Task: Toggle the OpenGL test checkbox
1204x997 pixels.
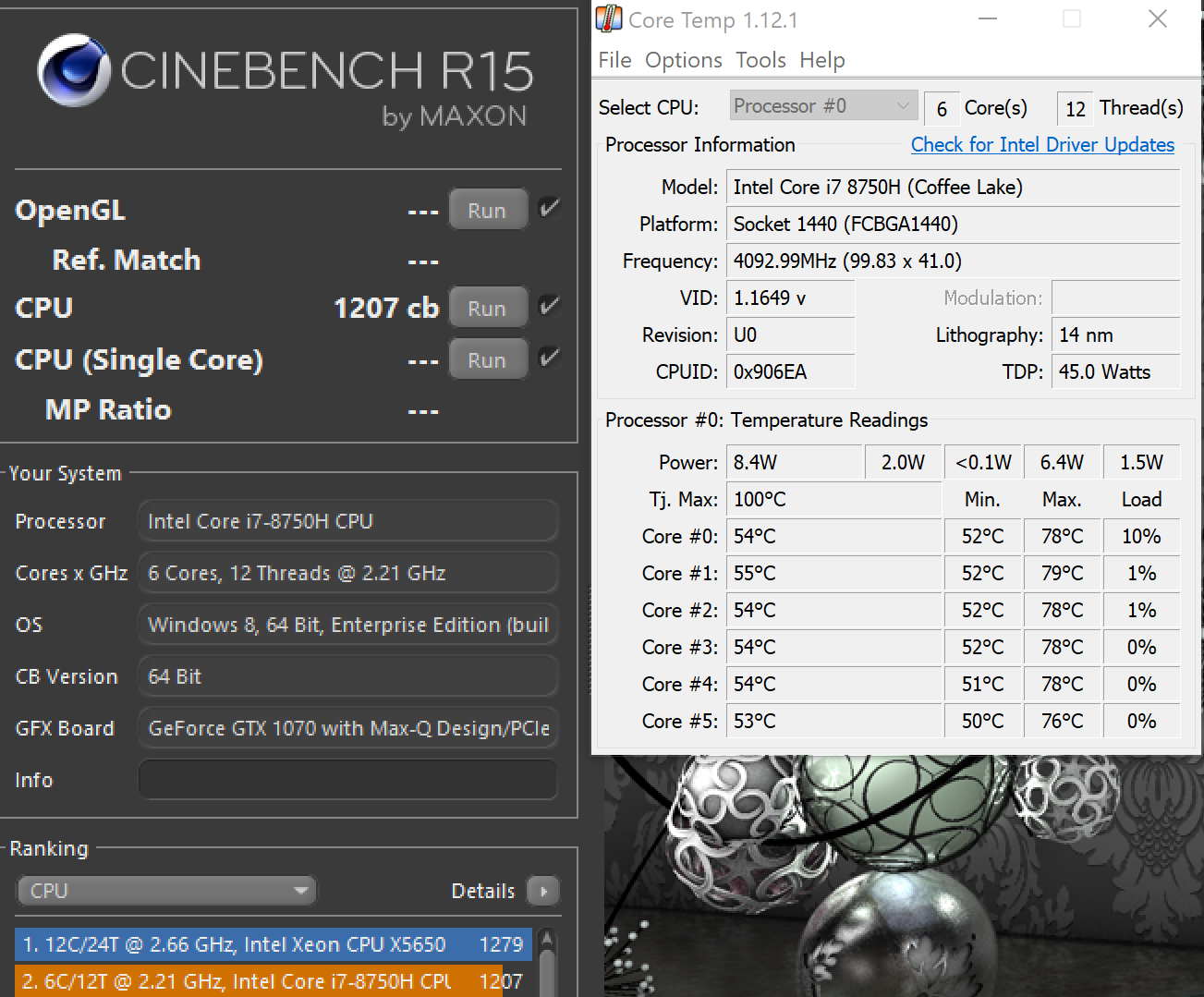Action: 550,208
